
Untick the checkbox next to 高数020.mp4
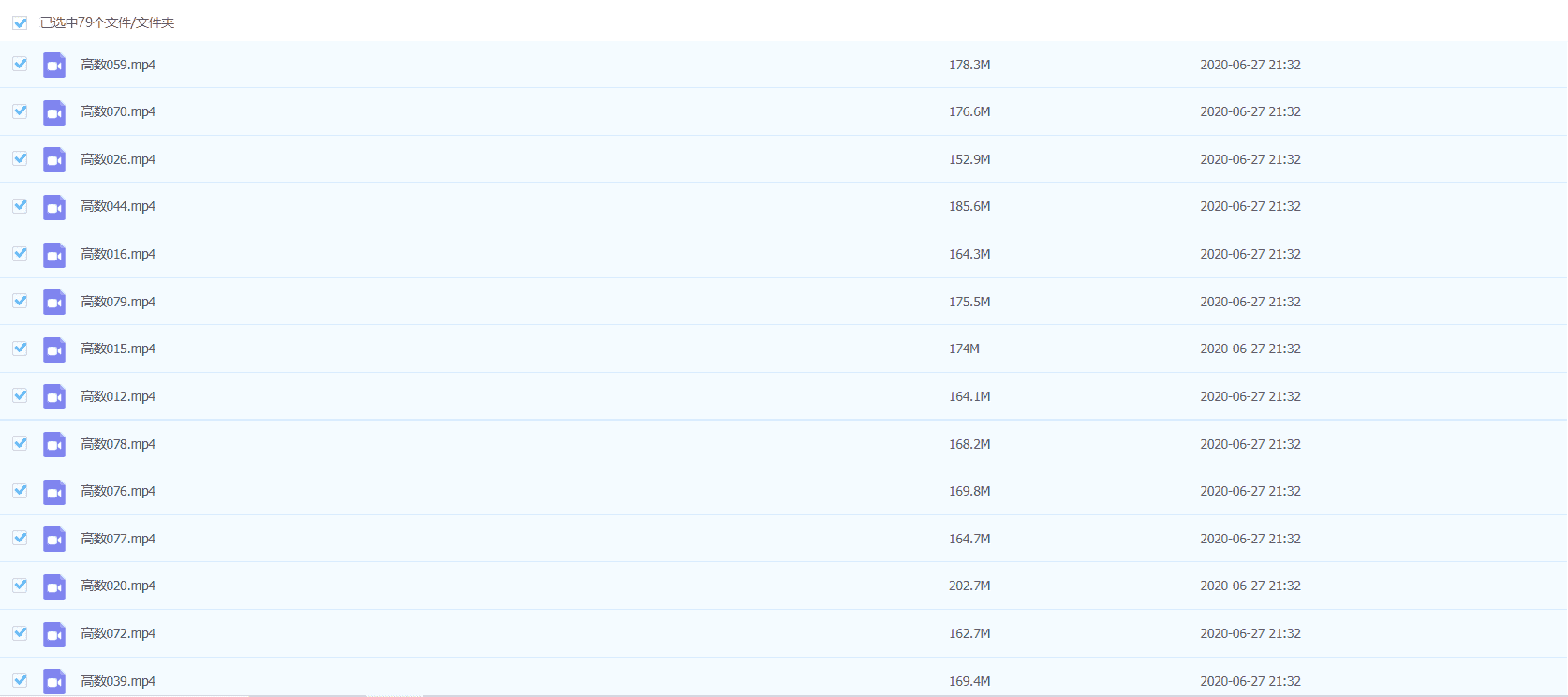click(x=20, y=586)
